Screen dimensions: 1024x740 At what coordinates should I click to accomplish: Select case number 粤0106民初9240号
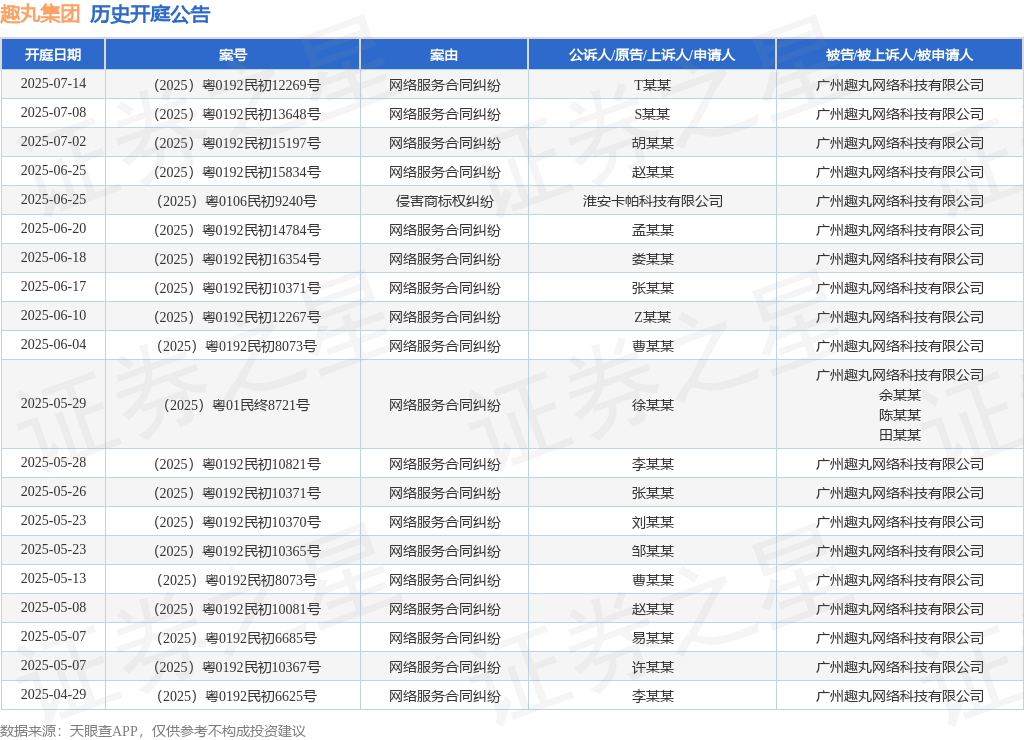click(x=236, y=201)
